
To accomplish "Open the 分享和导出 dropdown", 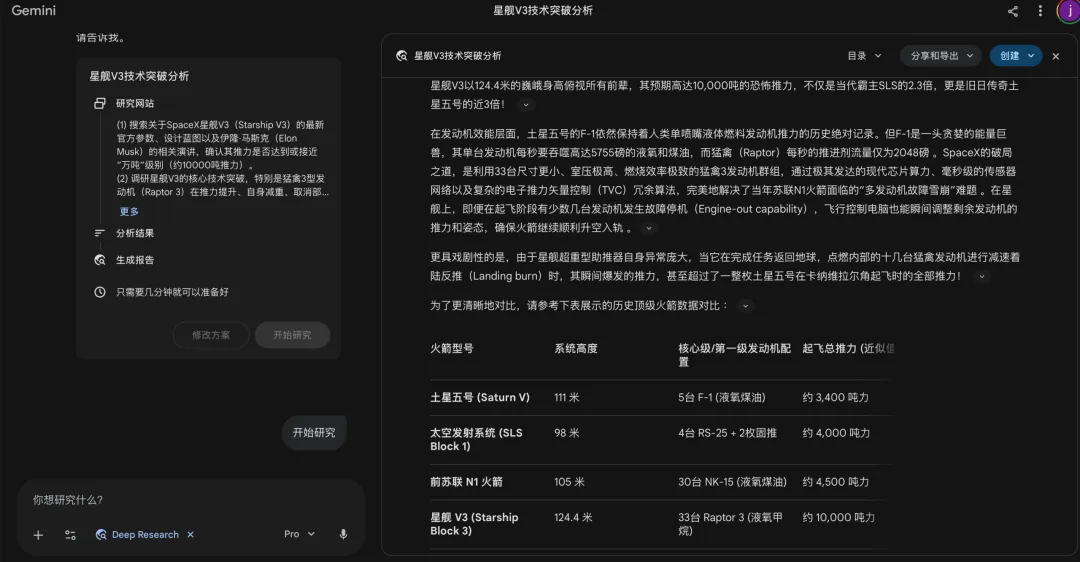I will tap(942, 56).
